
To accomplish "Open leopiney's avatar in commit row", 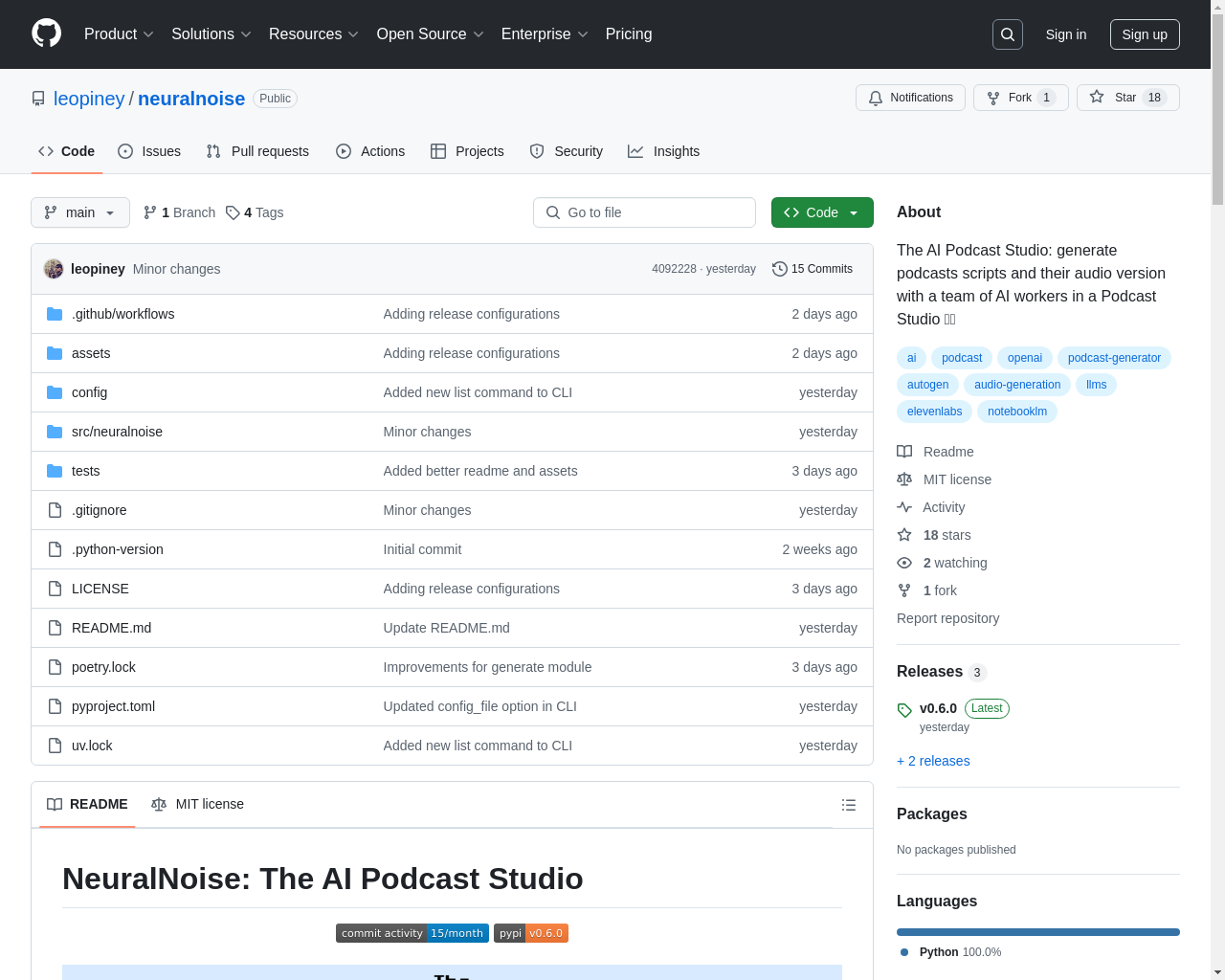I will [x=54, y=269].
